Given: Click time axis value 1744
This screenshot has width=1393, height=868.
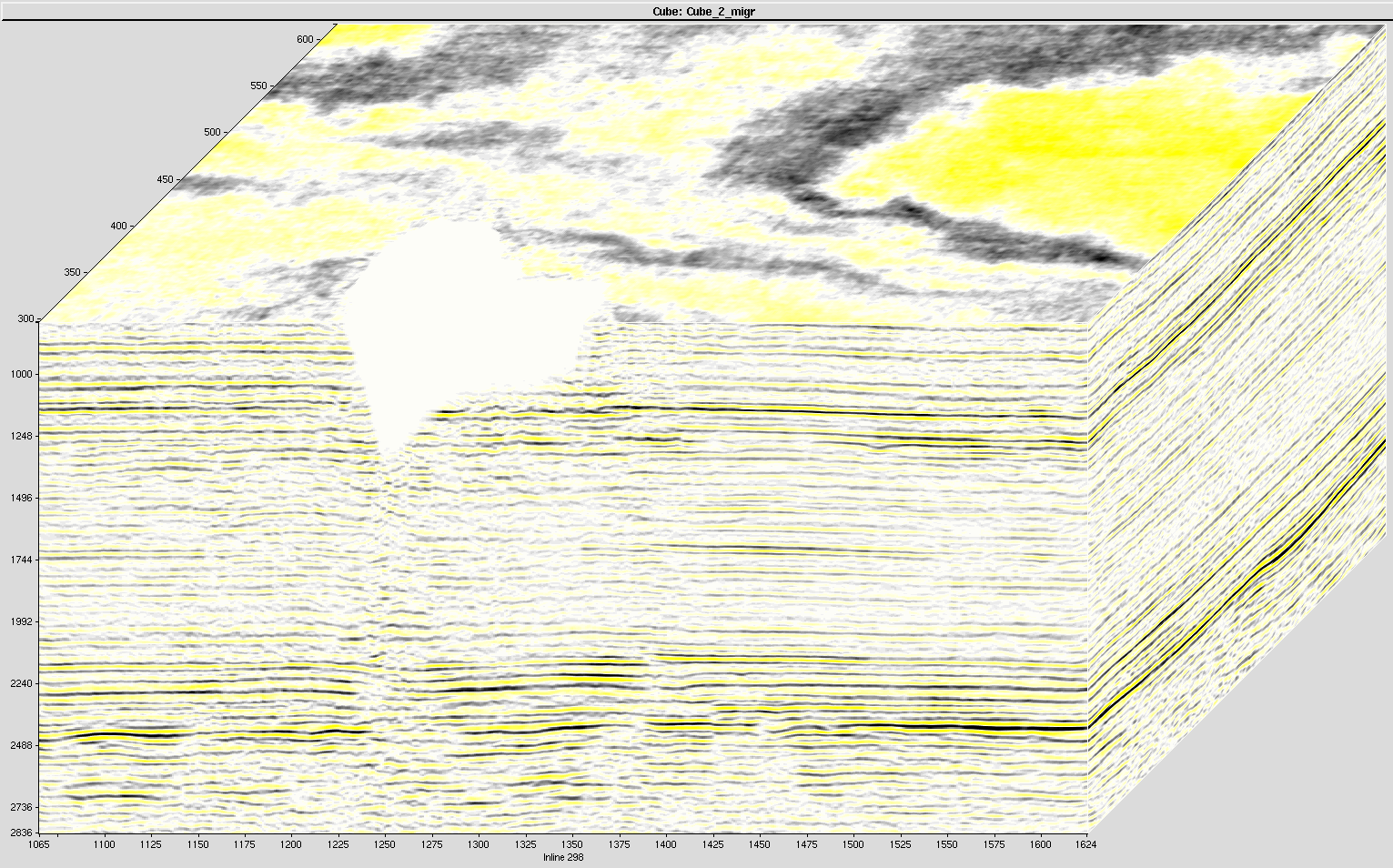Looking at the screenshot, I should 22,560.
